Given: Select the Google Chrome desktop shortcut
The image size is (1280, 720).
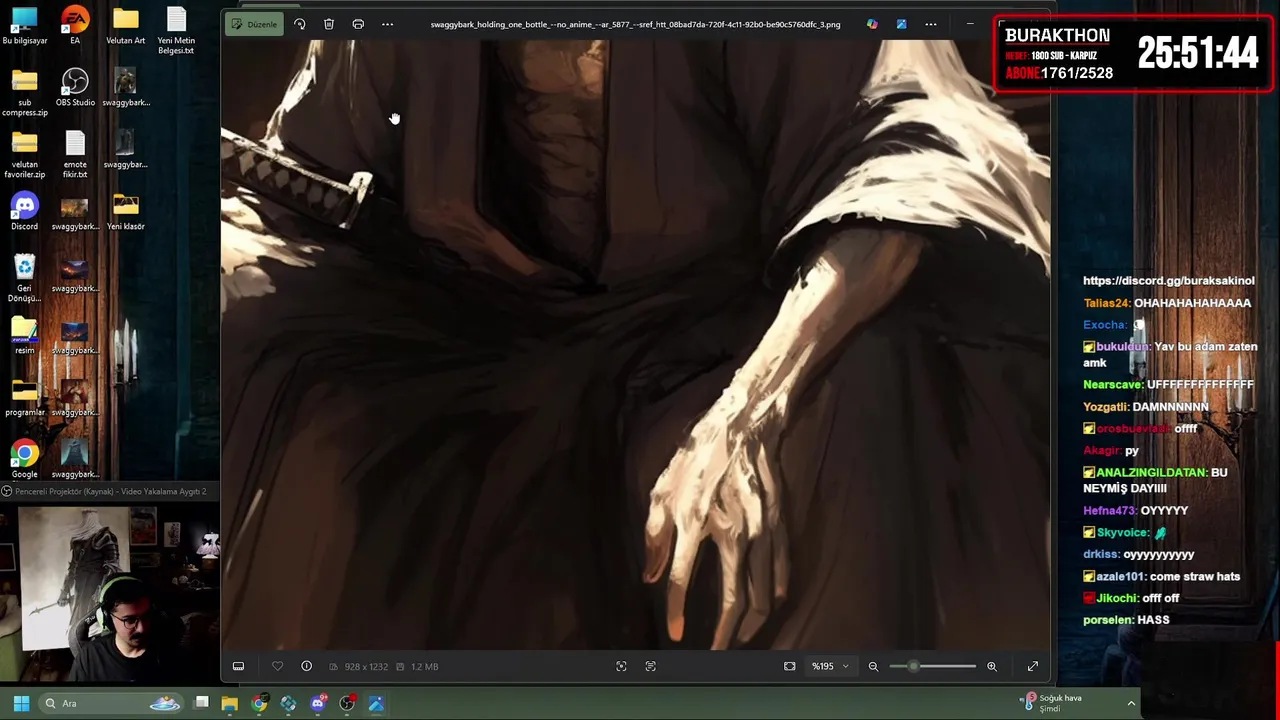Looking at the screenshot, I should (25, 460).
